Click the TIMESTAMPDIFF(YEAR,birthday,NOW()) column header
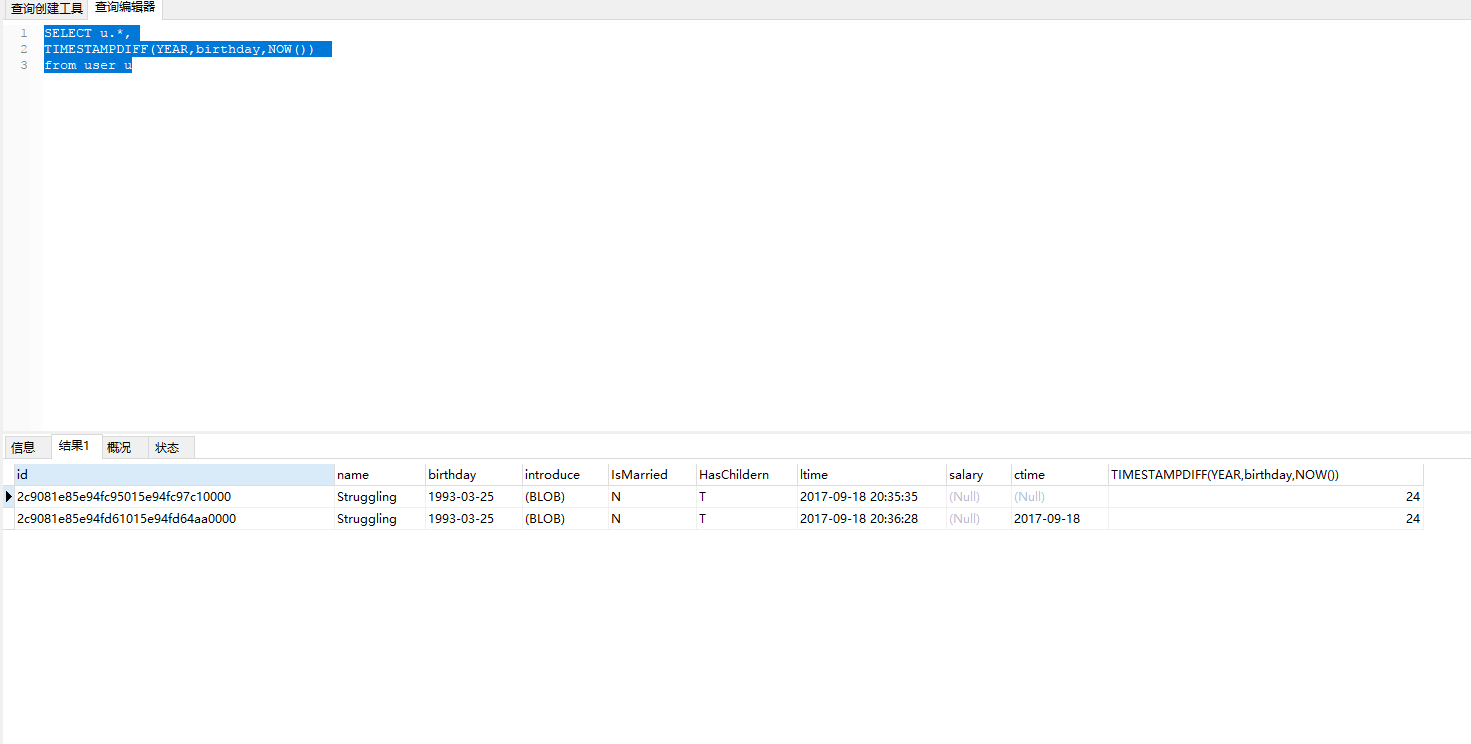This screenshot has width=1471, height=744. 1266,475
